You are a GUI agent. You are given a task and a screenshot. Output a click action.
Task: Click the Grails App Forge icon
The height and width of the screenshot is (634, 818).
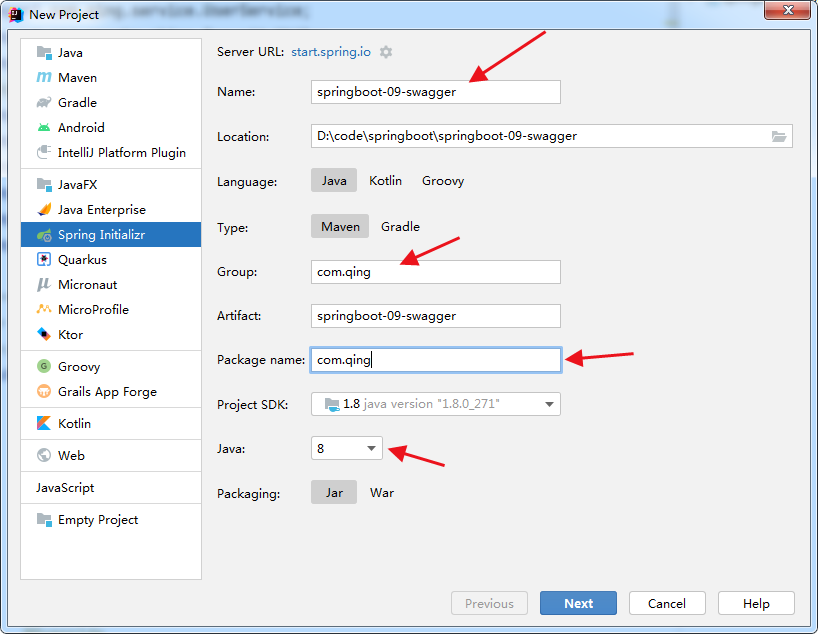coord(44,391)
